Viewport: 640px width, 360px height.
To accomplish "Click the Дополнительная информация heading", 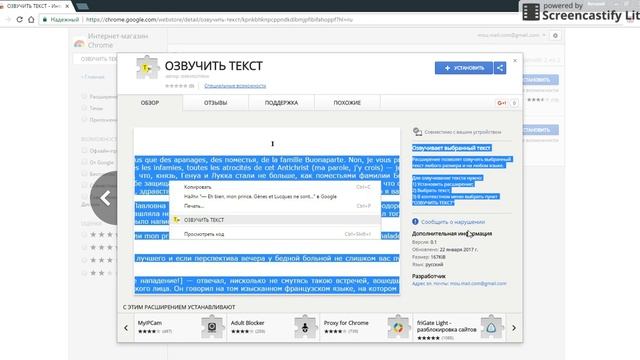I will click(452, 233).
